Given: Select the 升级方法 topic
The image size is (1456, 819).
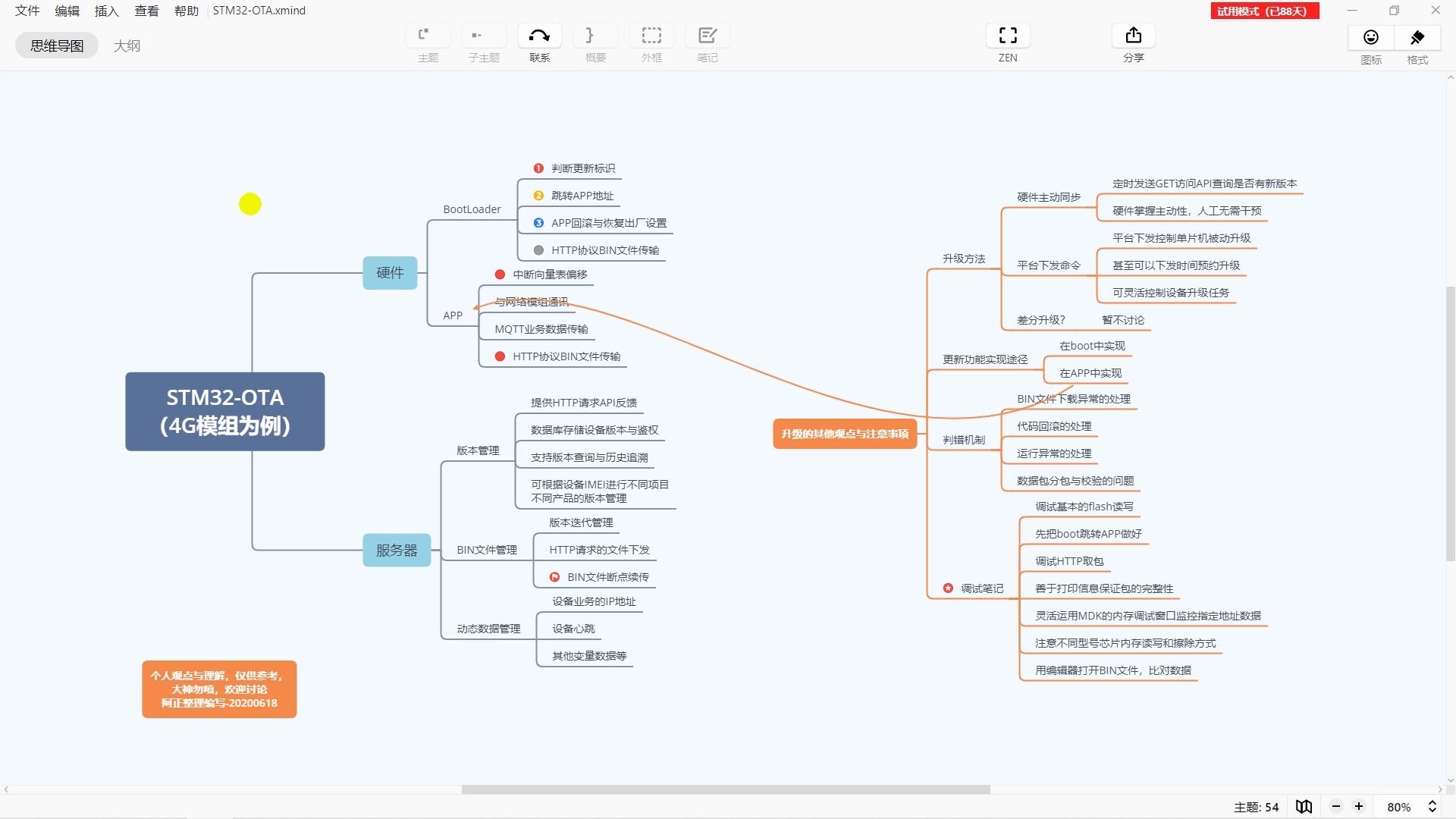Looking at the screenshot, I should [964, 259].
